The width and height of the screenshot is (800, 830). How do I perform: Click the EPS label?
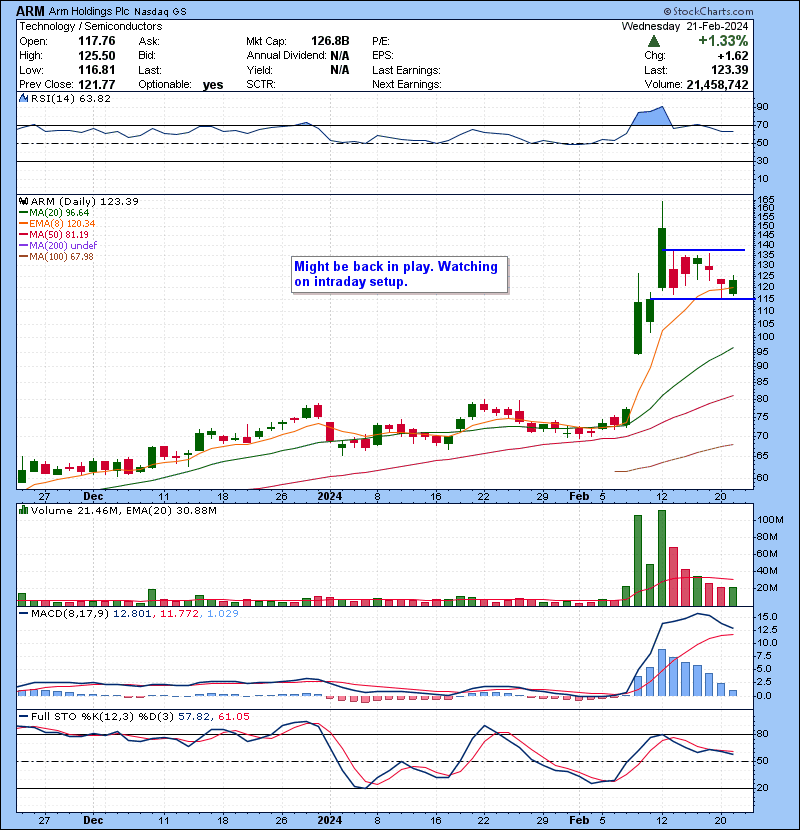[x=385, y=56]
